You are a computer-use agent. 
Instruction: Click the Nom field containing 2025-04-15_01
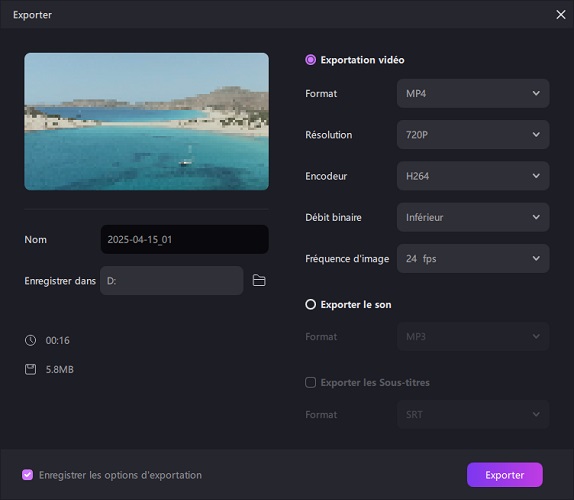(x=184, y=239)
